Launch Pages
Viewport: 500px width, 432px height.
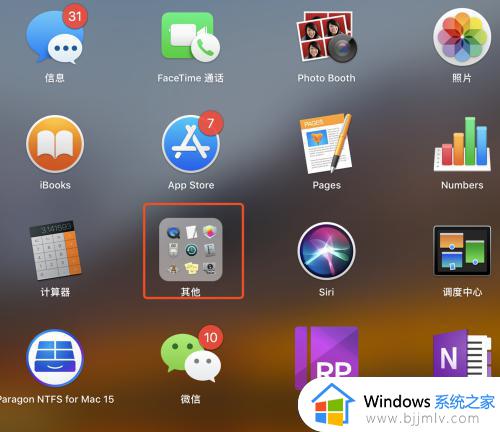tap(326, 144)
